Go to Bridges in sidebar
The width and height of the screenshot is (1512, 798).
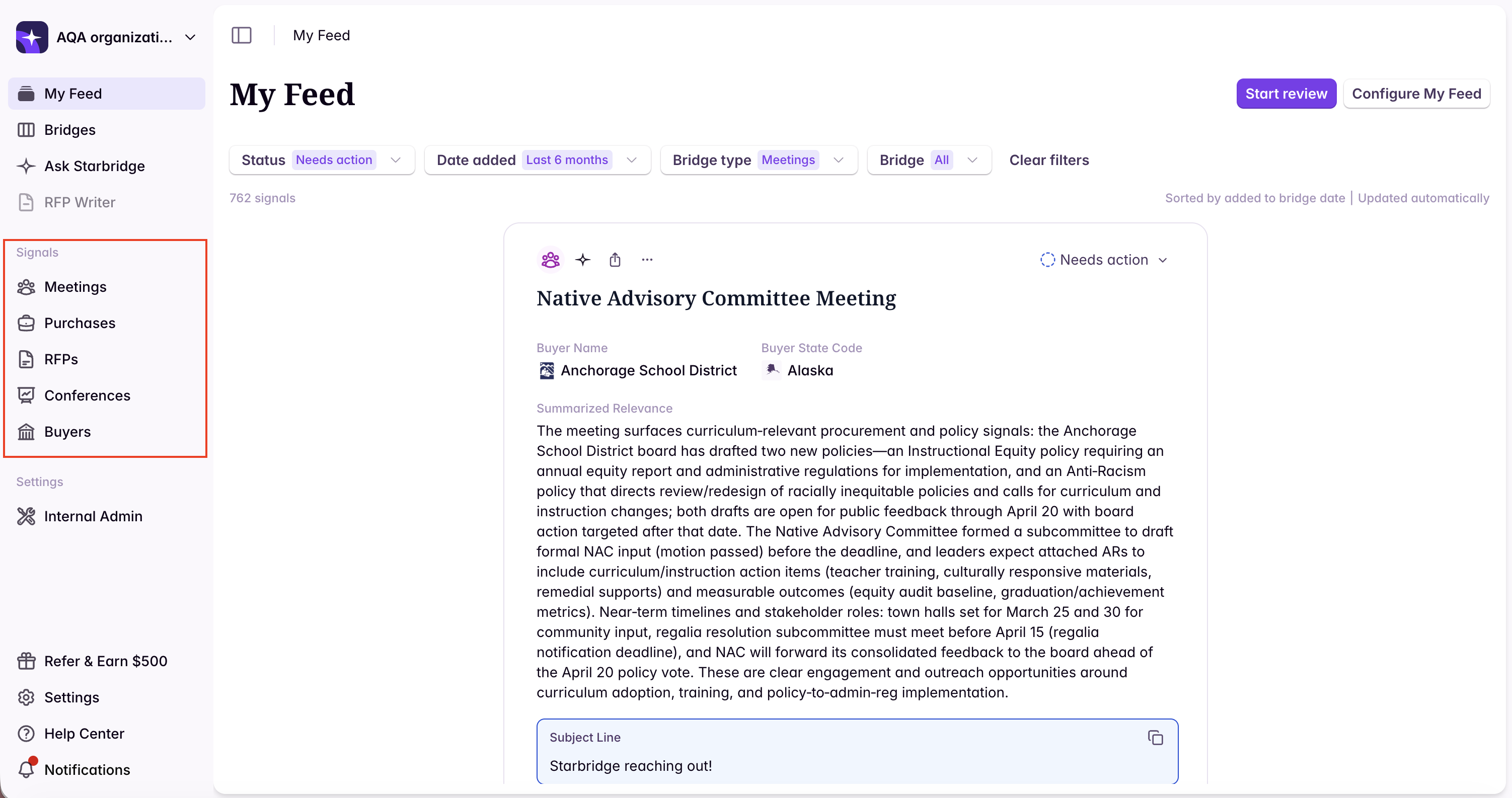(69, 130)
